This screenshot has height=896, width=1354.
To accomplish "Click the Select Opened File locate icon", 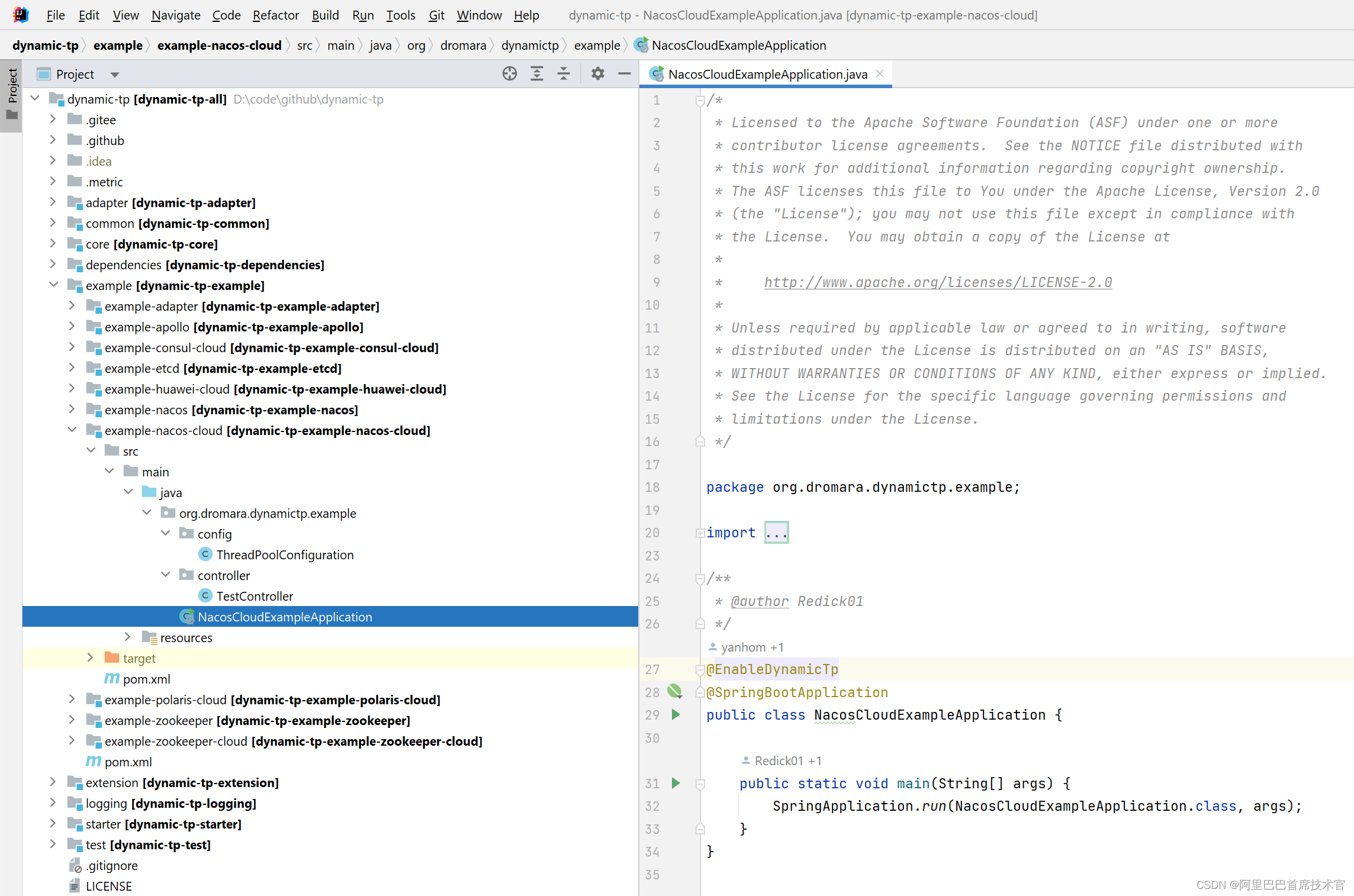I will coord(509,74).
